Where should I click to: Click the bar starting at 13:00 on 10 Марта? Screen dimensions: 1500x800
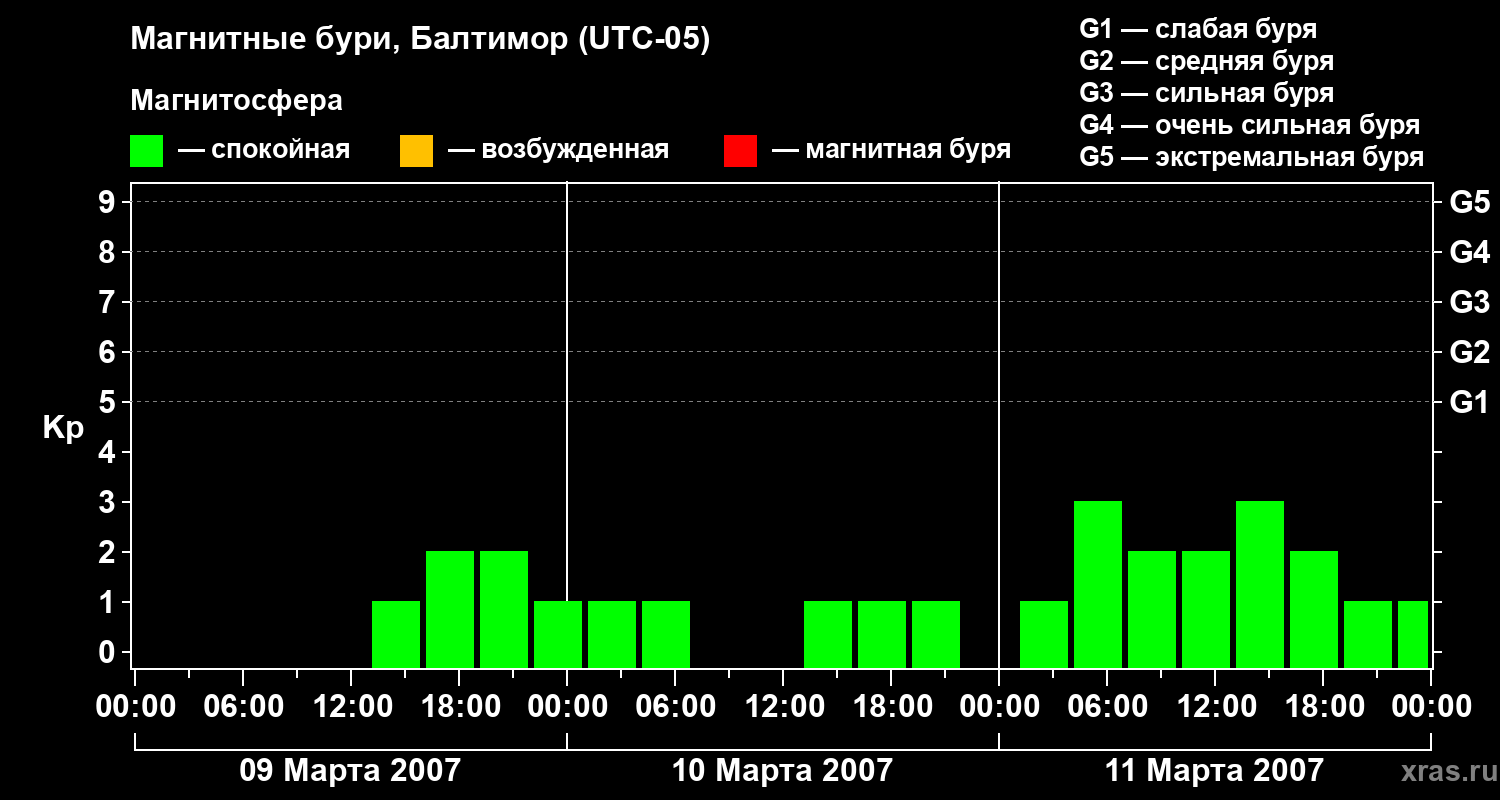coord(828,634)
